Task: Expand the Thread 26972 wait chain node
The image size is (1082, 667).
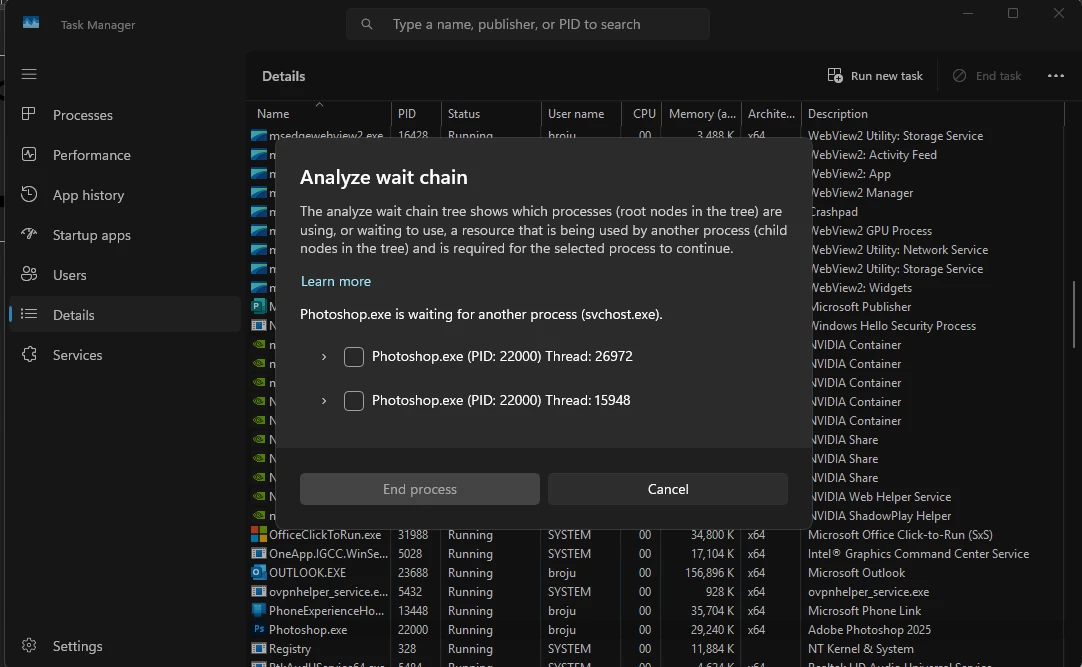Action: point(324,357)
